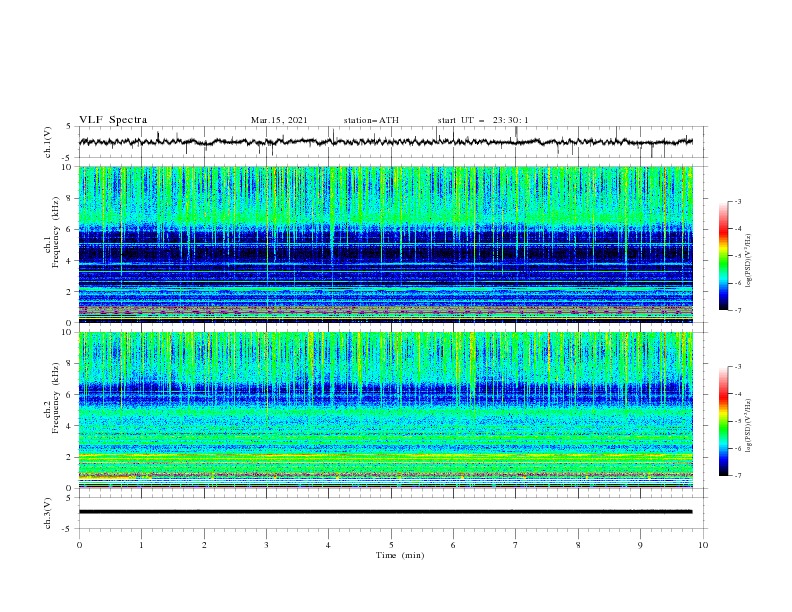Screen dimensions: 792x612
Task: Click the '-3' tick on lower colorbar
Action: (x=737, y=367)
